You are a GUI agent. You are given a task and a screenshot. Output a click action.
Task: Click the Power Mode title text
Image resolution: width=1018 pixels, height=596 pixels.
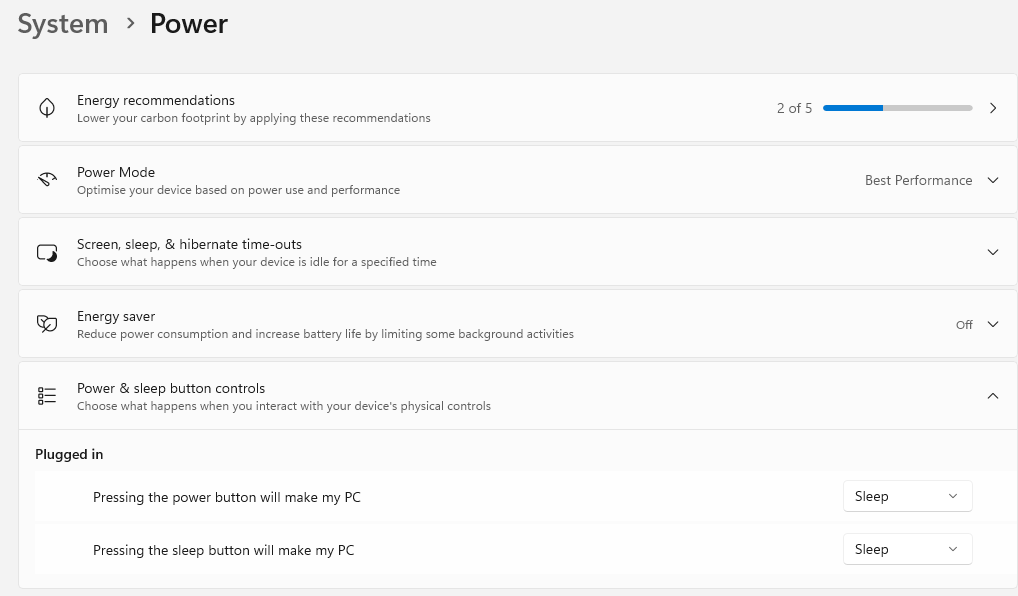pyautogui.click(x=116, y=172)
